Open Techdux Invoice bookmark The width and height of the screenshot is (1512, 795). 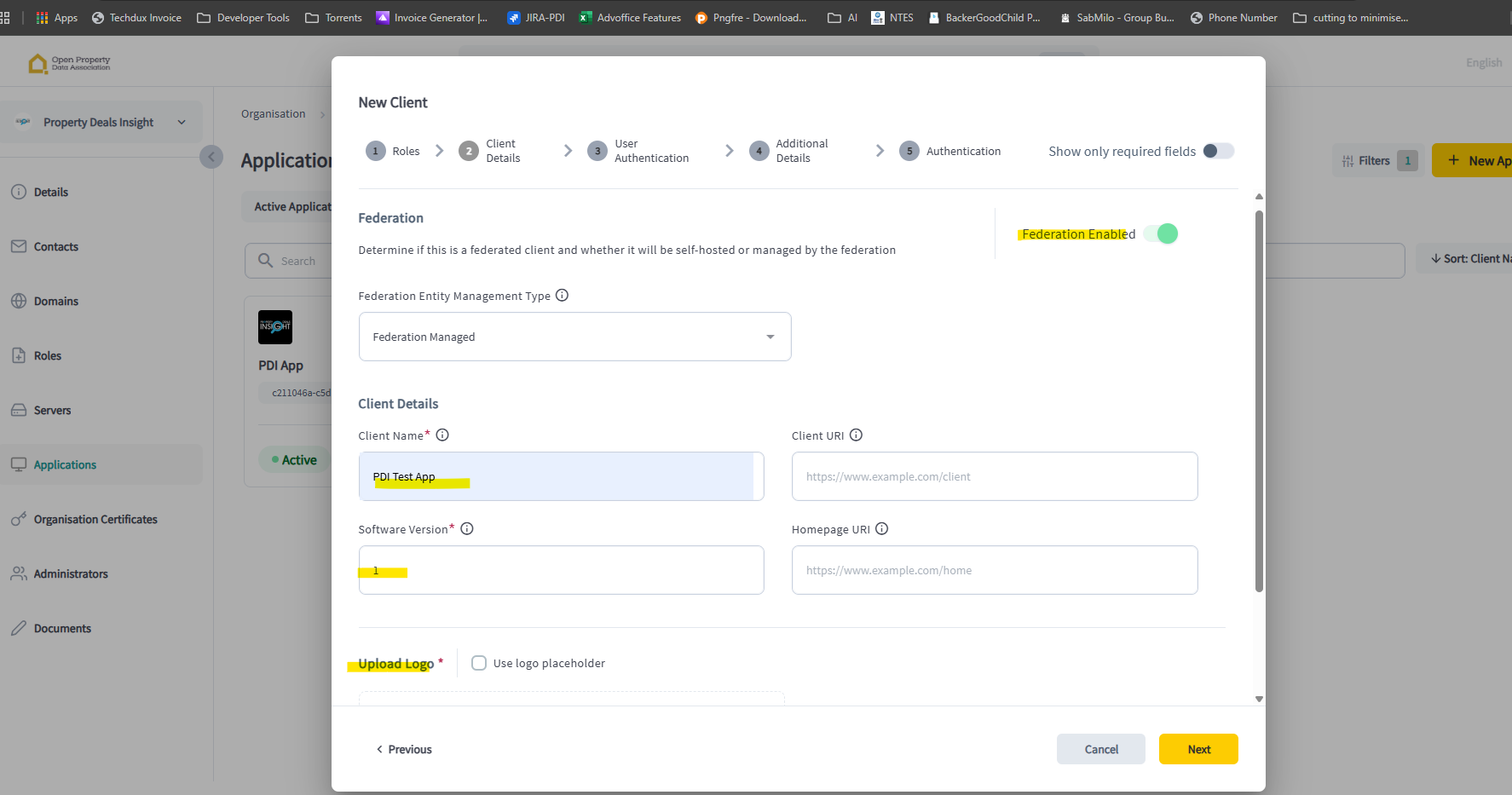tap(136, 17)
